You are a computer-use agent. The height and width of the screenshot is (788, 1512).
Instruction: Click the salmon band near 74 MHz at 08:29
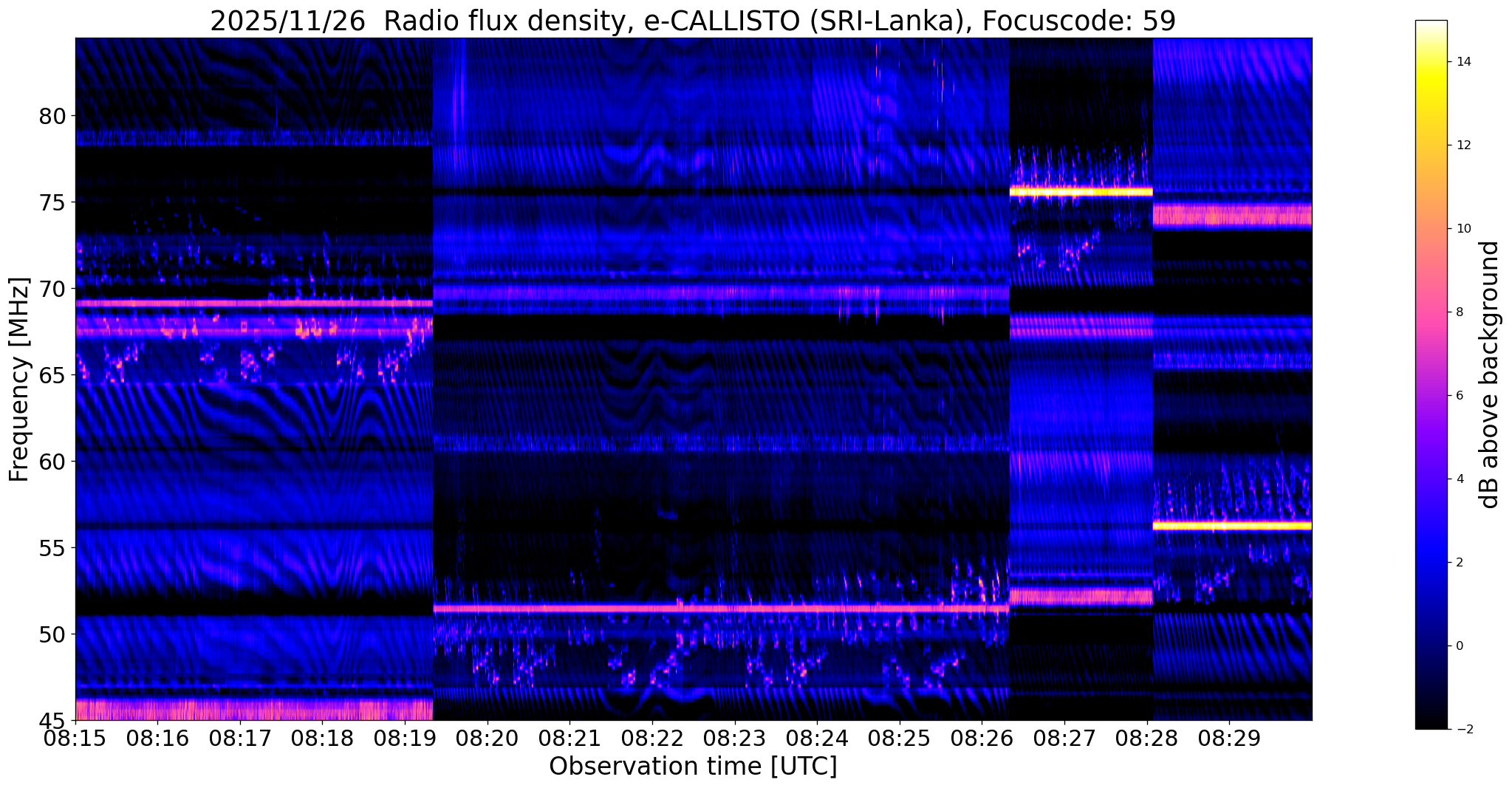(x=1232, y=215)
